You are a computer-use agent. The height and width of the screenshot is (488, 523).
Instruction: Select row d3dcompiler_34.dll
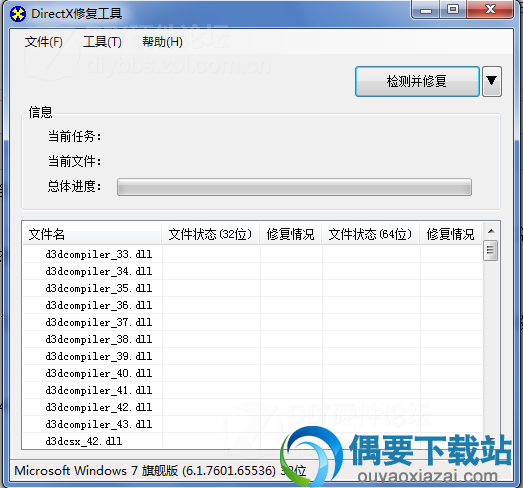[x=252, y=272]
